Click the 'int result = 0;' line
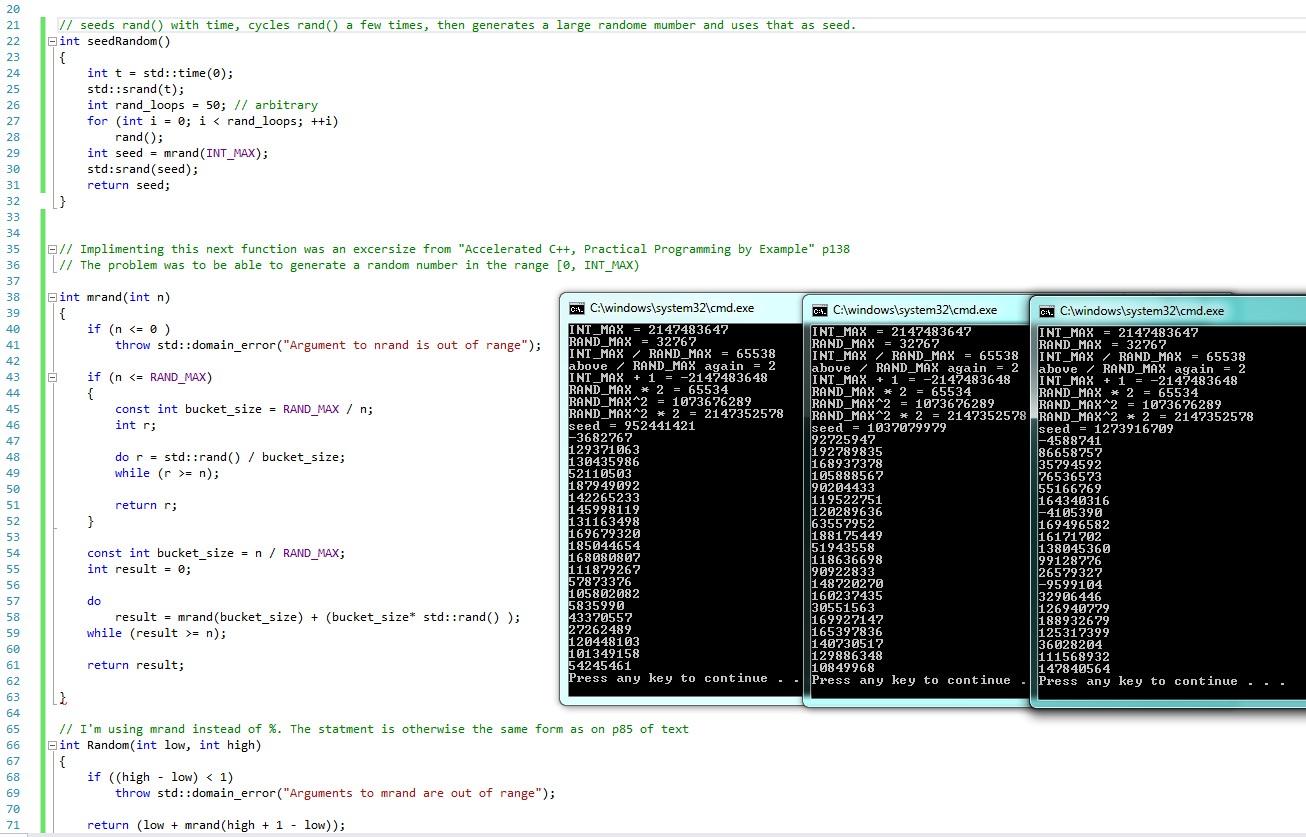The image size is (1306, 837). click(139, 569)
